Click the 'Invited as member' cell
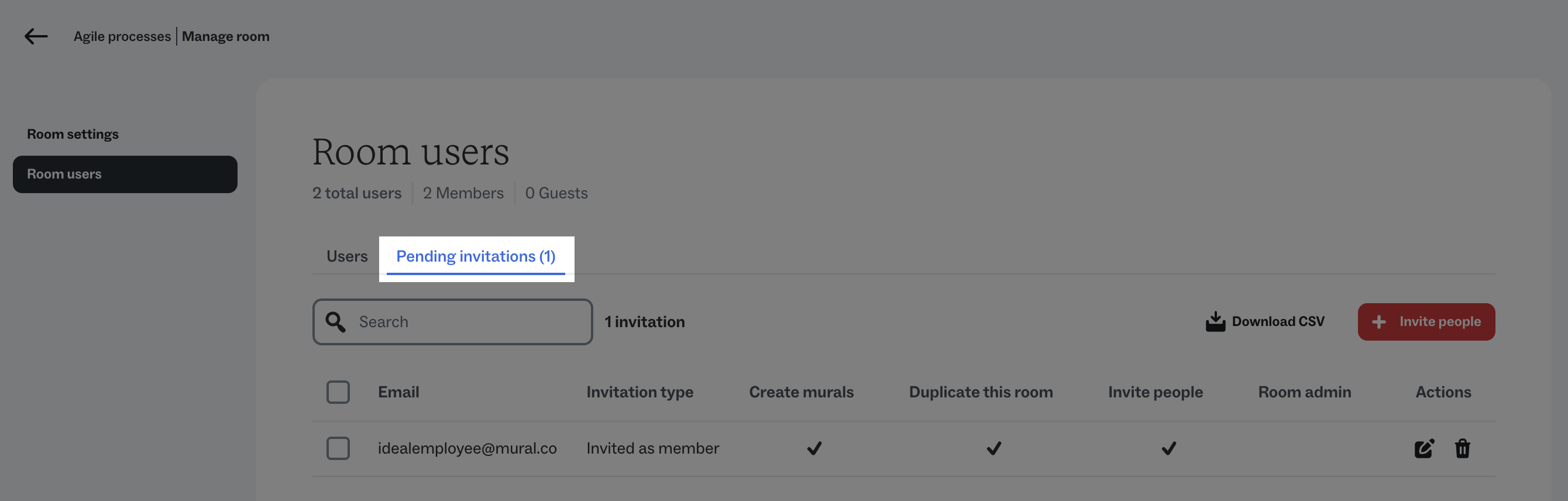Image resolution: width=1568 pixels, height=501 pixels. [652, 449]
